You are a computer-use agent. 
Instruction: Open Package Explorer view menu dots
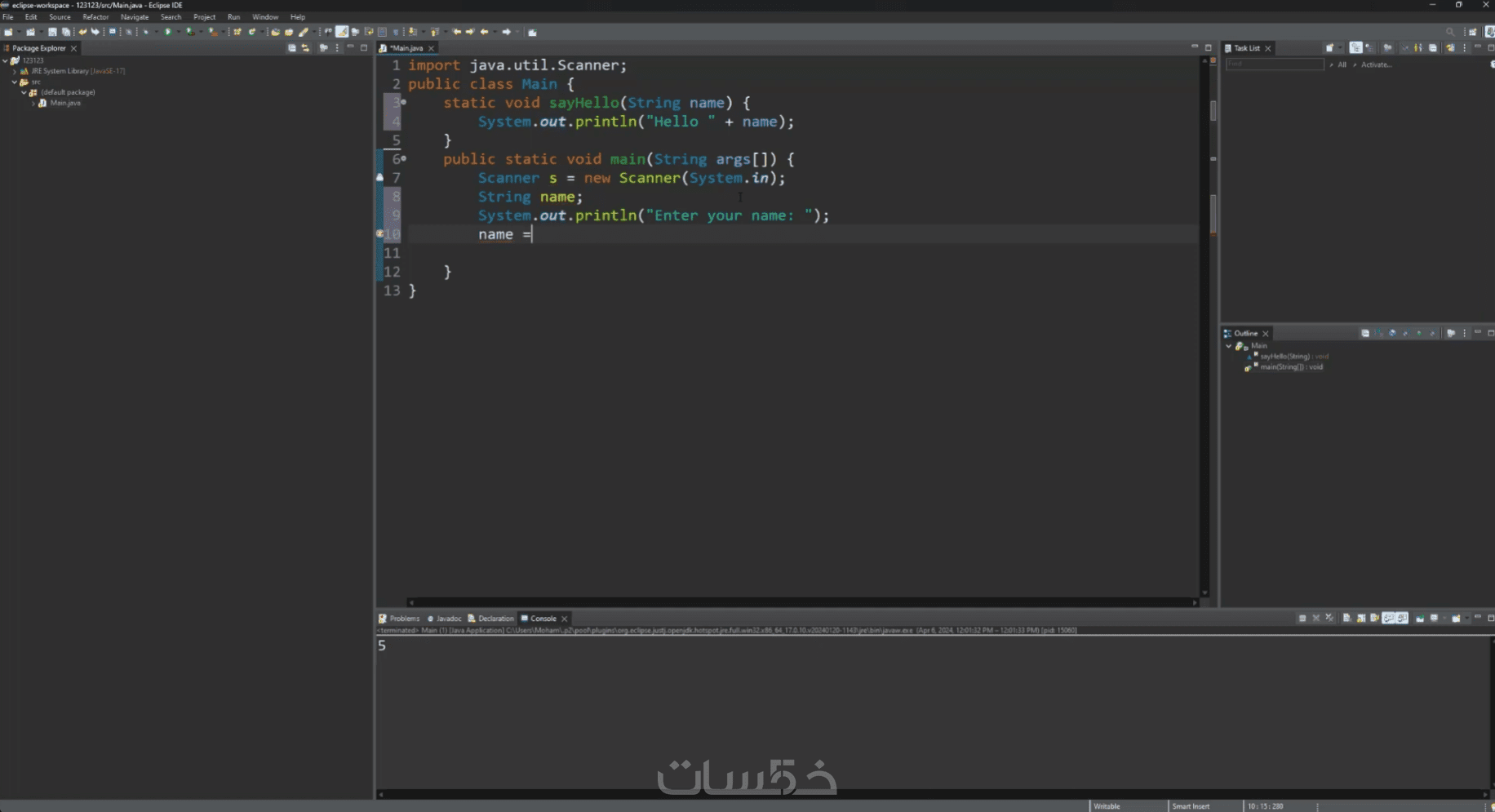point(337,48)
